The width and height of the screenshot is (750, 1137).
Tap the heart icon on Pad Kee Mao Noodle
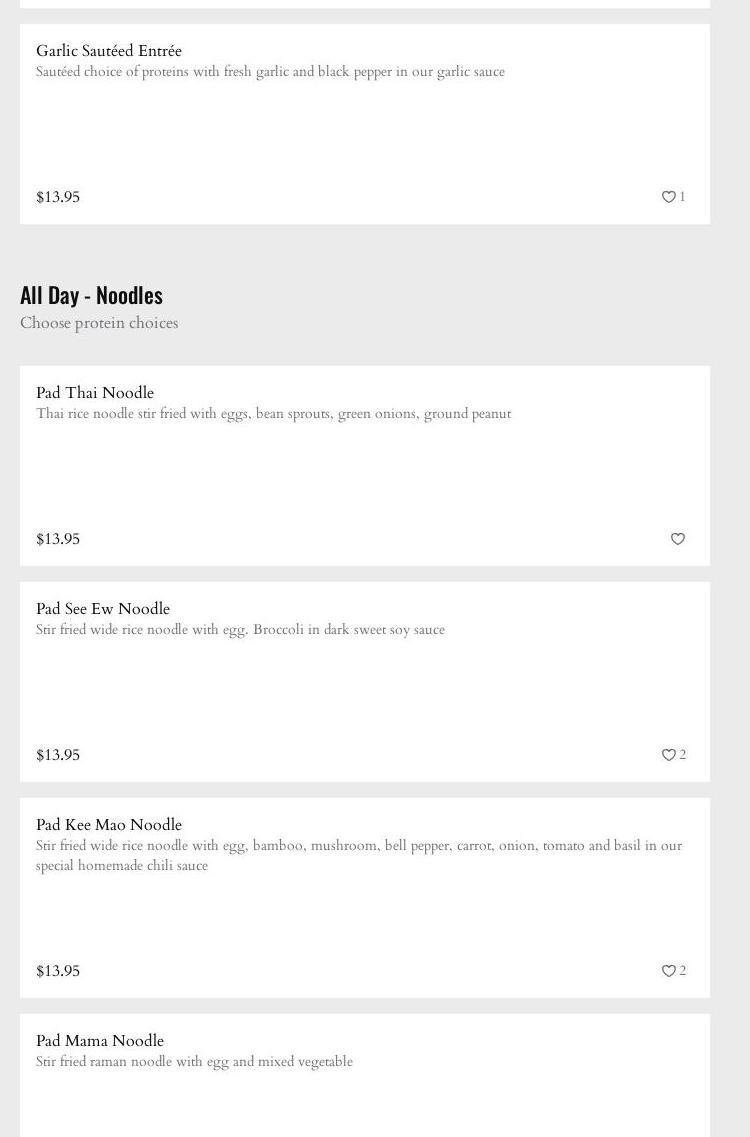point(669,971)
